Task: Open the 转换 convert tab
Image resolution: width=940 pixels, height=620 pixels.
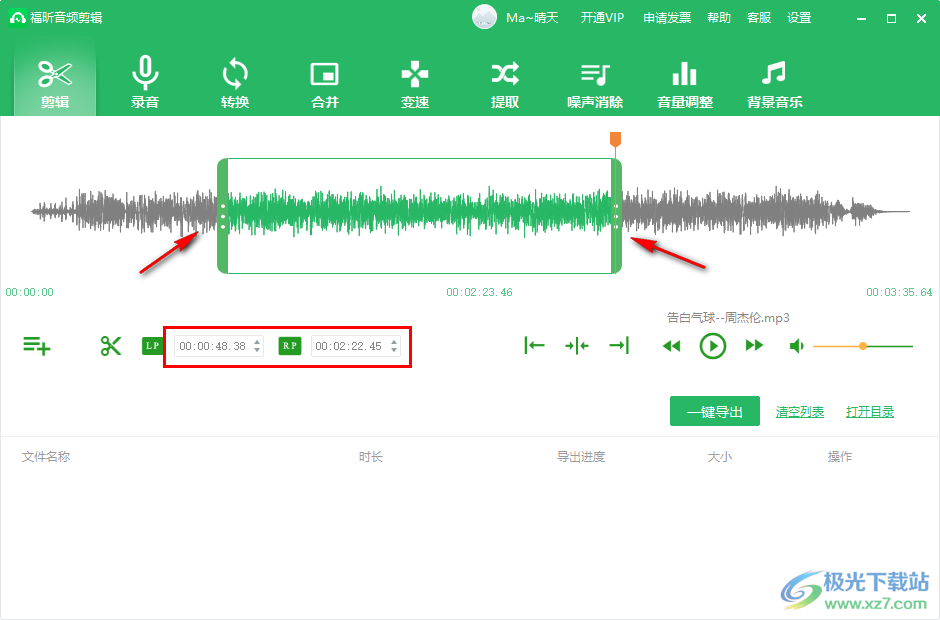Action: click(234, 83)
